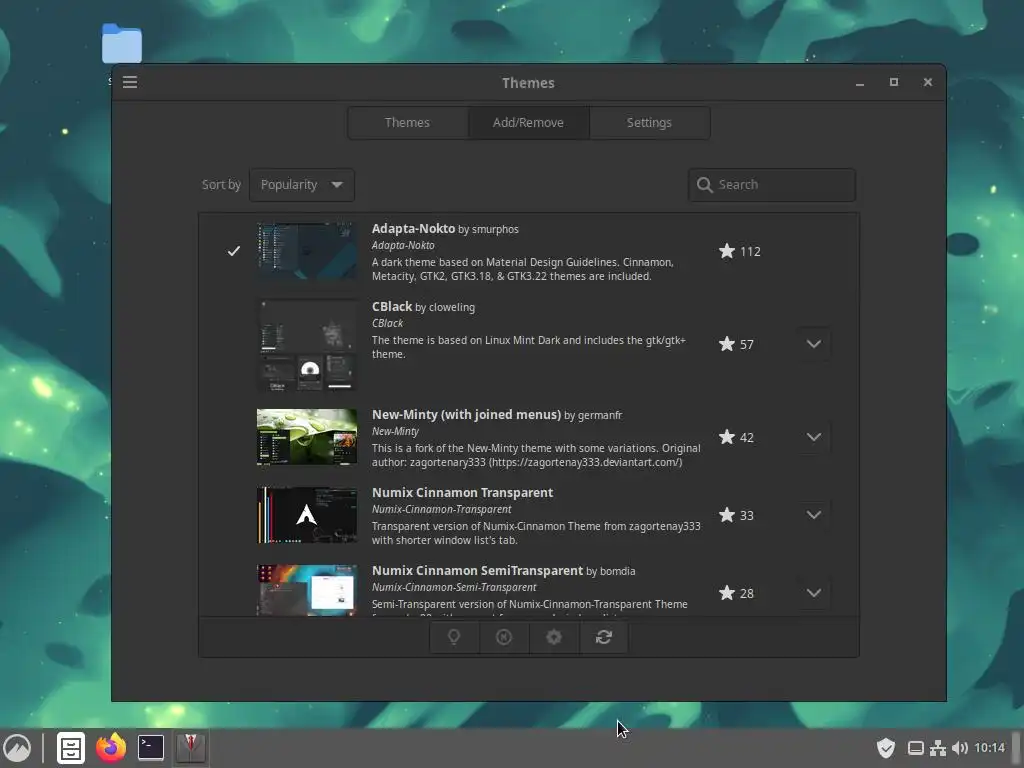Click the download arrow for New-Minty

814,437
